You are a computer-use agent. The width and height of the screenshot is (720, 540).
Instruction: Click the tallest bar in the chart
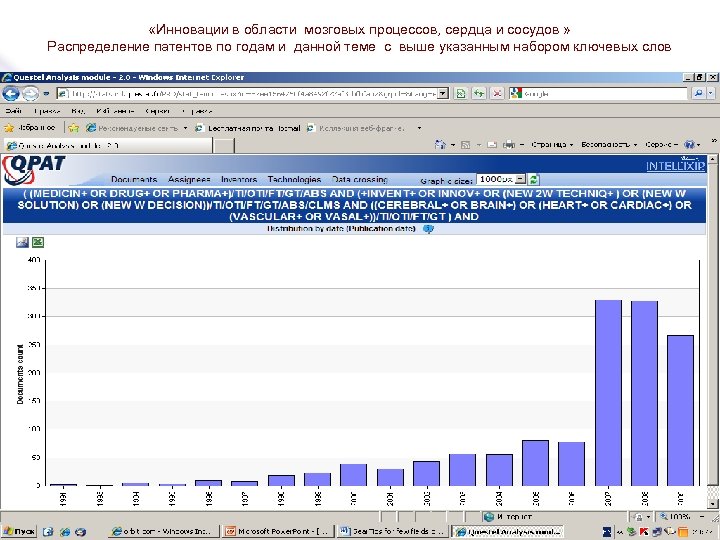608,393
